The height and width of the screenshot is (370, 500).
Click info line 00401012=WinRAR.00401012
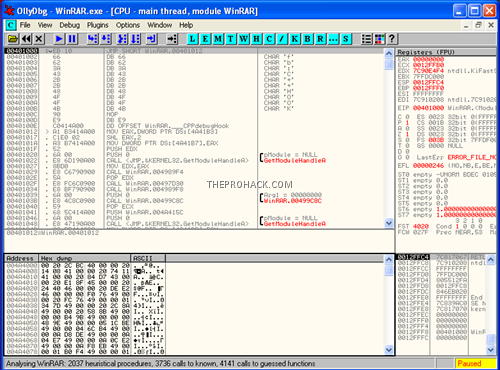[53, 233]
